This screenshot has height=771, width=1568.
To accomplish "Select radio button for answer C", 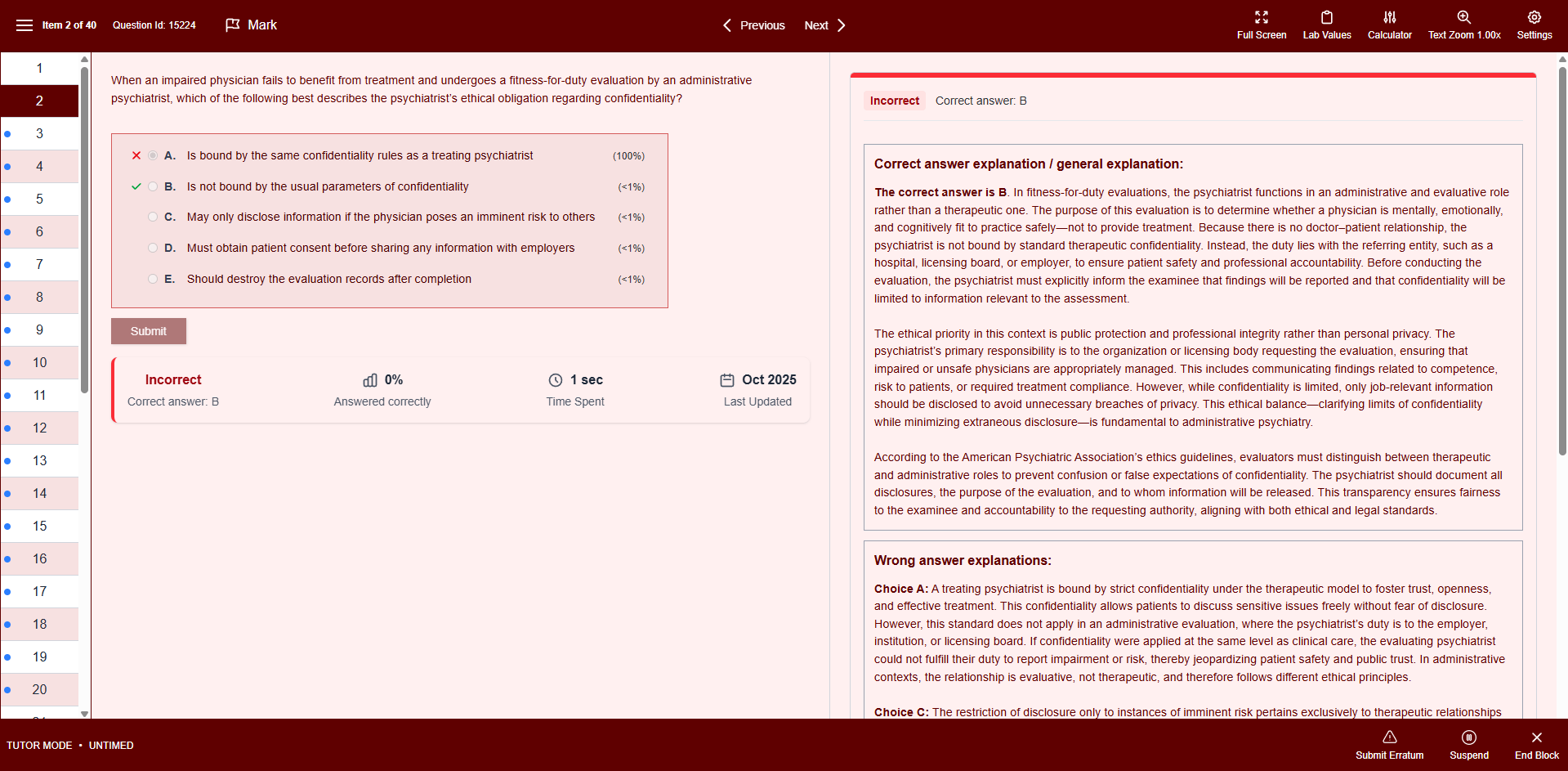I will point(153,217).
